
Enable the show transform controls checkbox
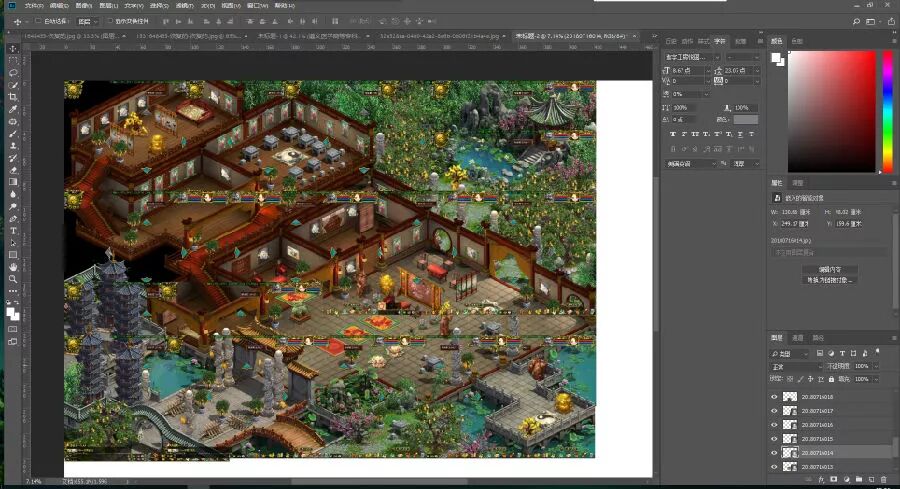click(110, 21)
